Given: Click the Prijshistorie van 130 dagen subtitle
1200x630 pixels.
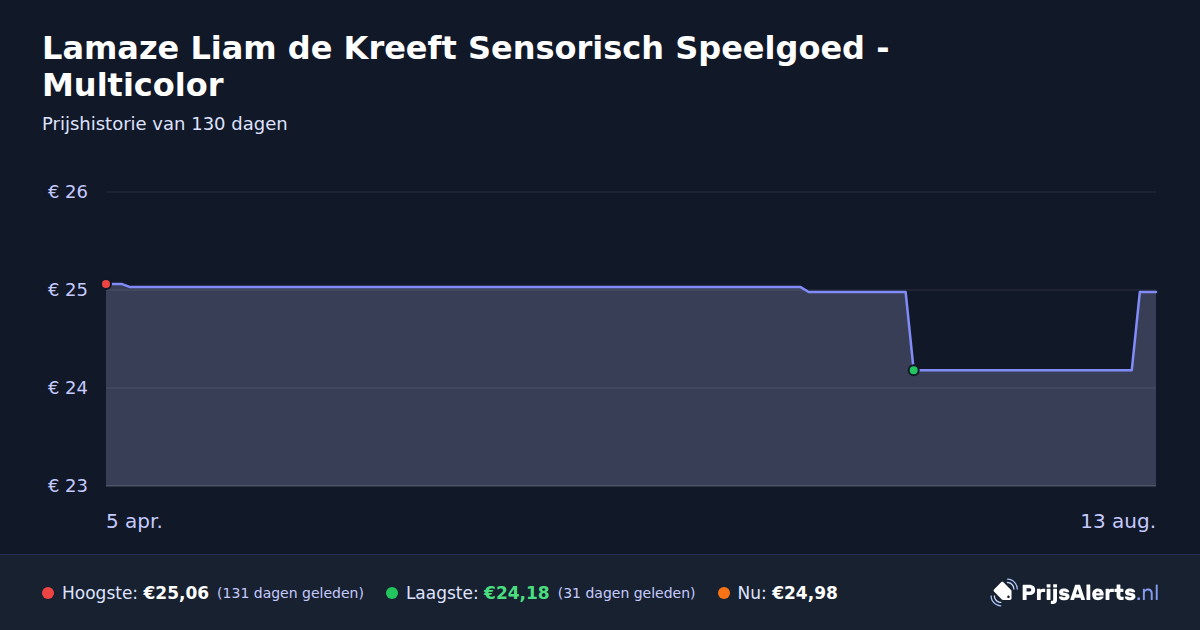Looking at the screenshot, I should [165, 124].
